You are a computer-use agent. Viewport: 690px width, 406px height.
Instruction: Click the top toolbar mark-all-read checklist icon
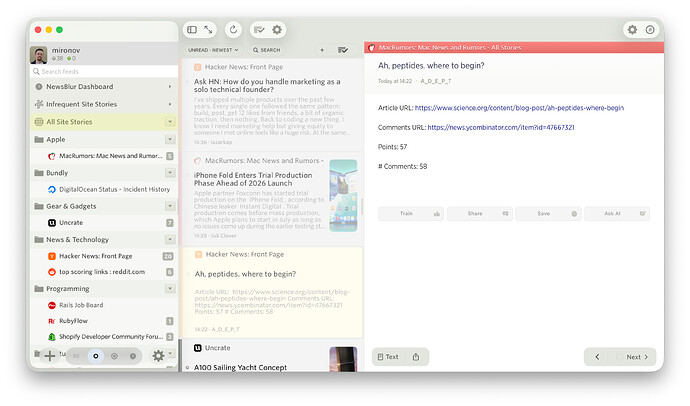[x=259, y=29]
